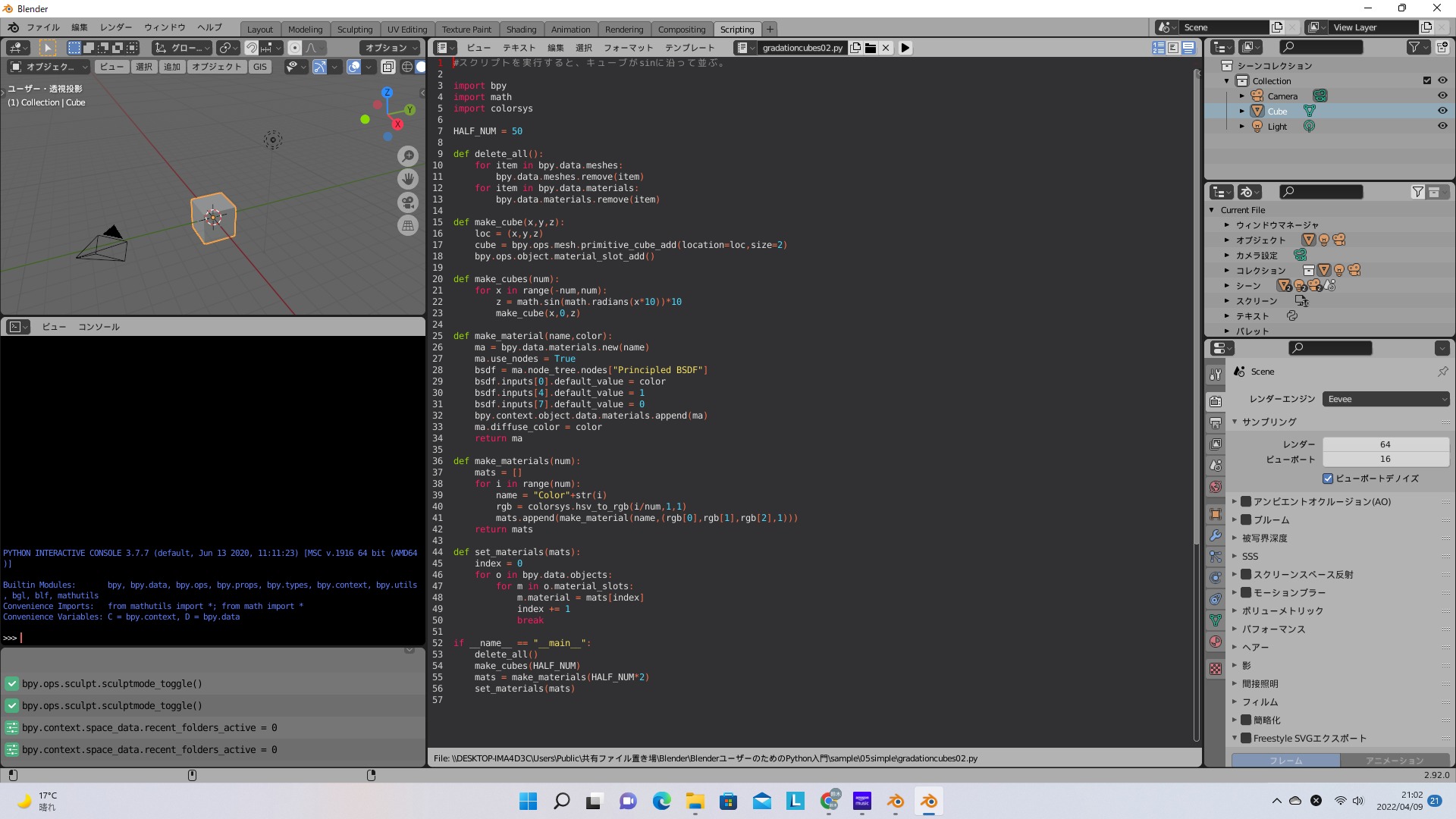Image resolution: width=1456 pixels, height=819 pixels.
Task: Toggle the camera view icon in viewport
Action: point(408,202)
